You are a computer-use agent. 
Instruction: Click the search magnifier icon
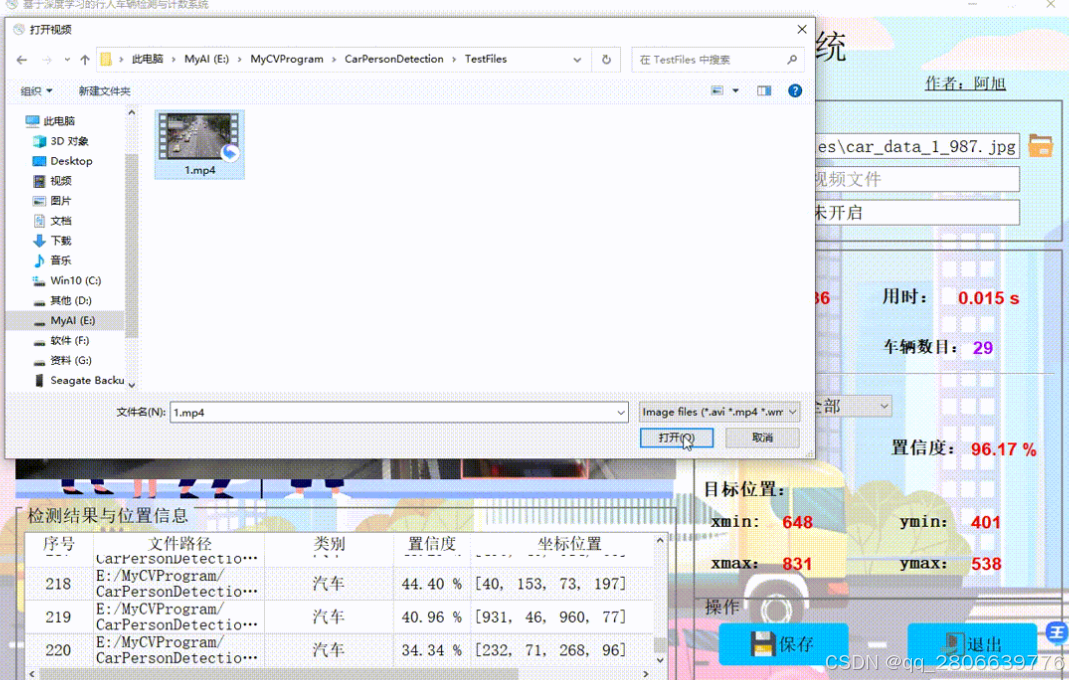pyautogui.click(x=792, y=60)
